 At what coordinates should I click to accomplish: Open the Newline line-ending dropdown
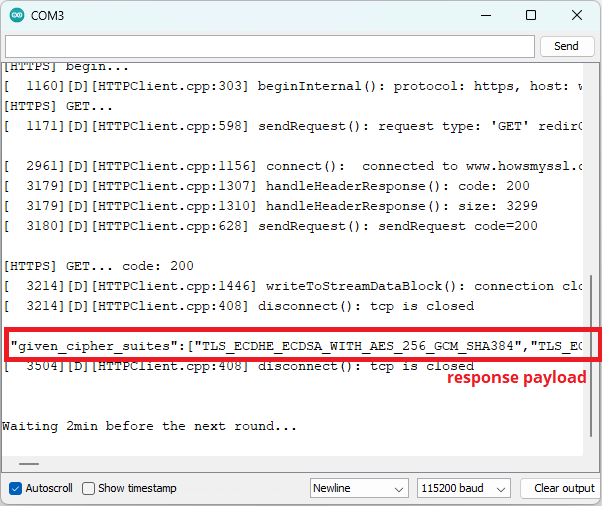[x=359, y=488]
